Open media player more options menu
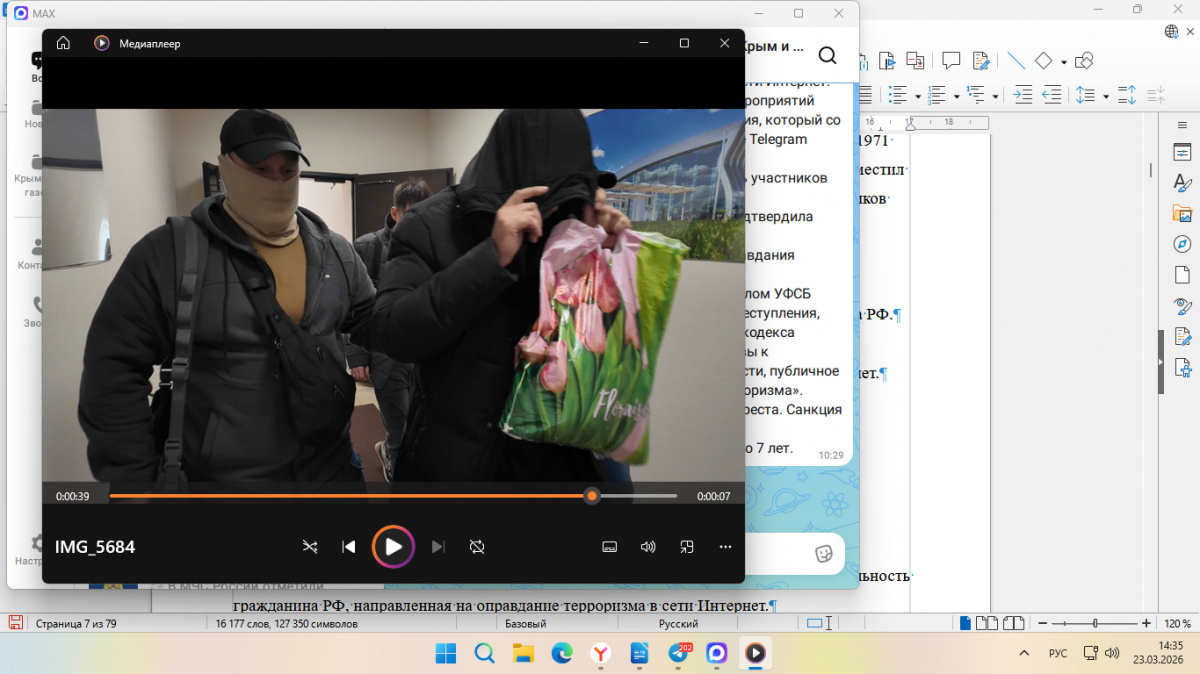The height and width of the screenshot is (674, 1200). click(726, 547)
